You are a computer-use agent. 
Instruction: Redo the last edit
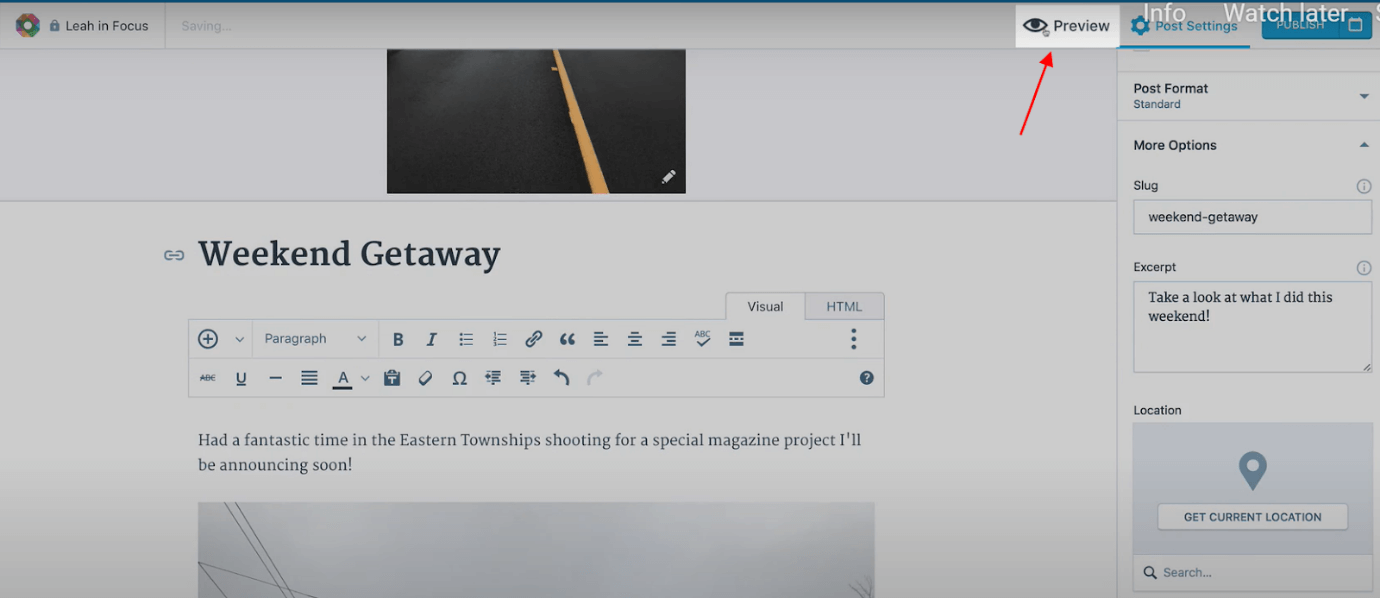coord(595,378)
